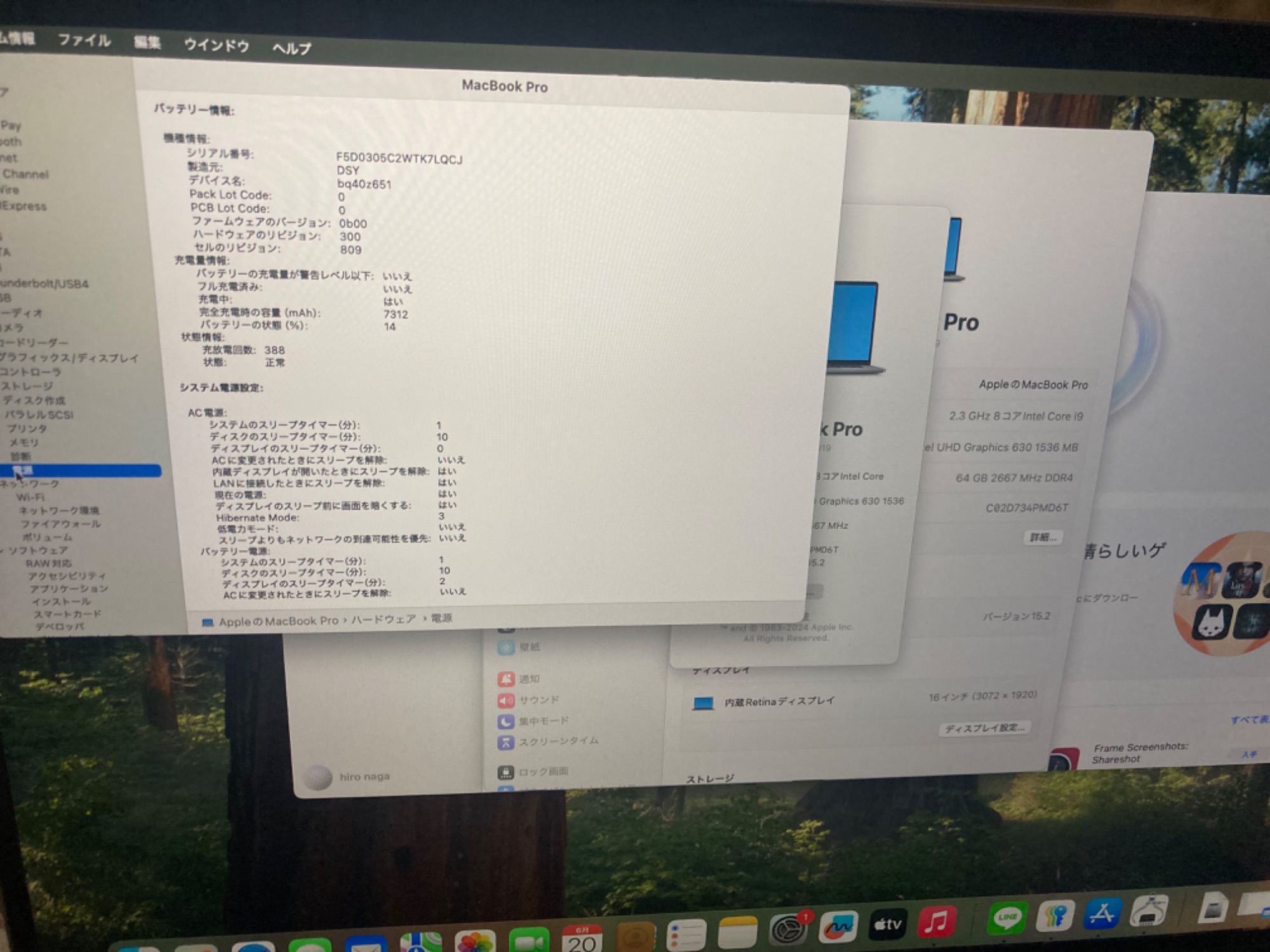
Task: Select RAW対応 under software
Action: pyautogui.click(x=48, y=563)
